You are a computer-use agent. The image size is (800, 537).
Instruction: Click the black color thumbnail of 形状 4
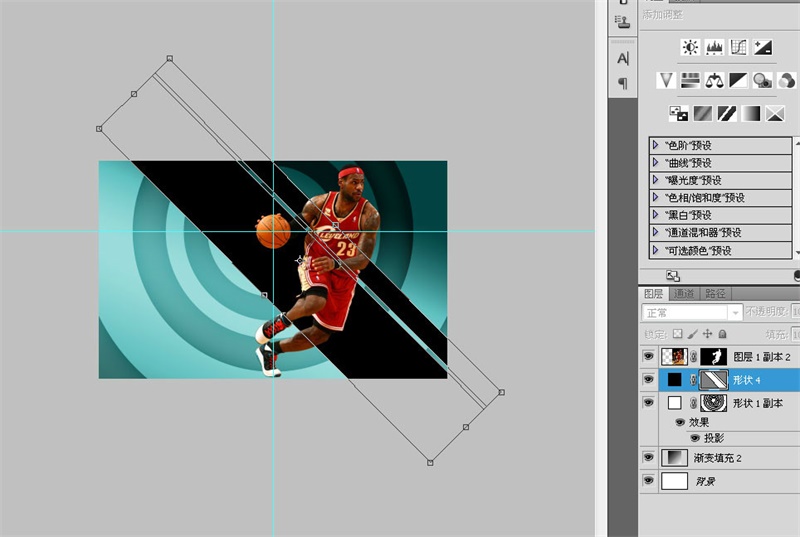(674, 380)
